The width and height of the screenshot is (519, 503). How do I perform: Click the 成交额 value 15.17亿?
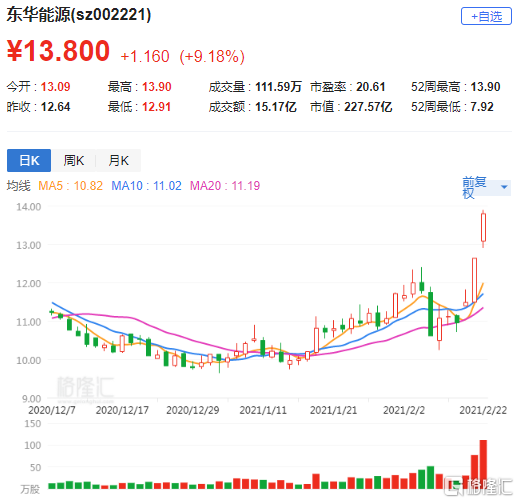tap(276, 107)
